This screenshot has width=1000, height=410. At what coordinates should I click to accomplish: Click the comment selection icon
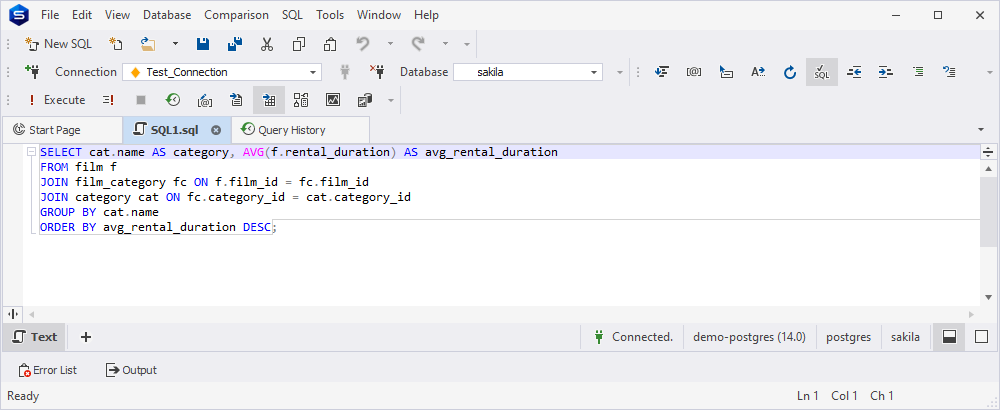coord(918,72)
